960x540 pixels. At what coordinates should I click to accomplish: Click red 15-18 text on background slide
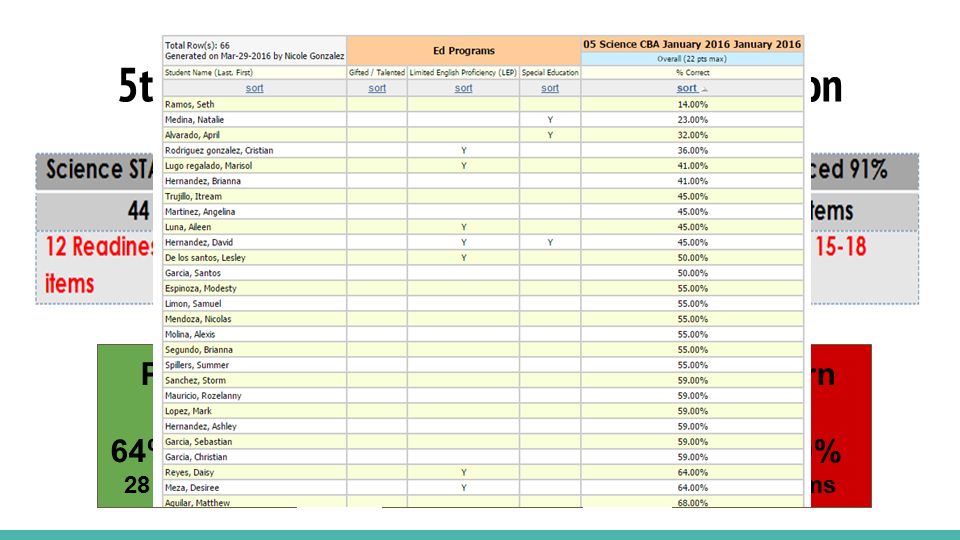[x=840, y=247]
